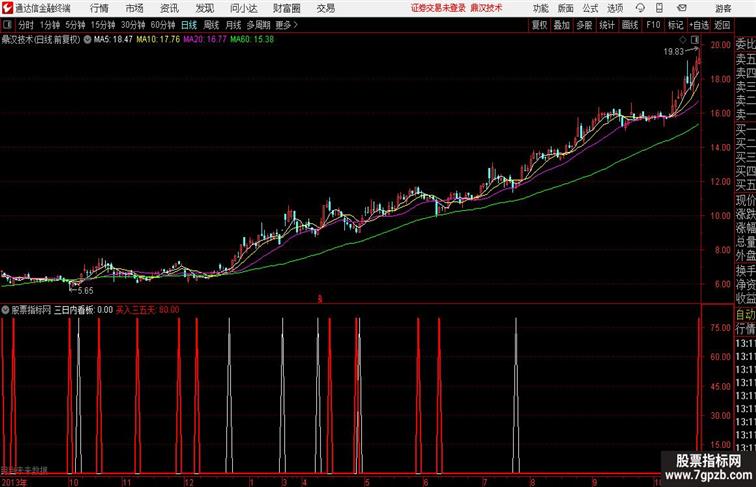756x487 pixels.
Task: Click the 返回 button
Action: pos(722,25)
